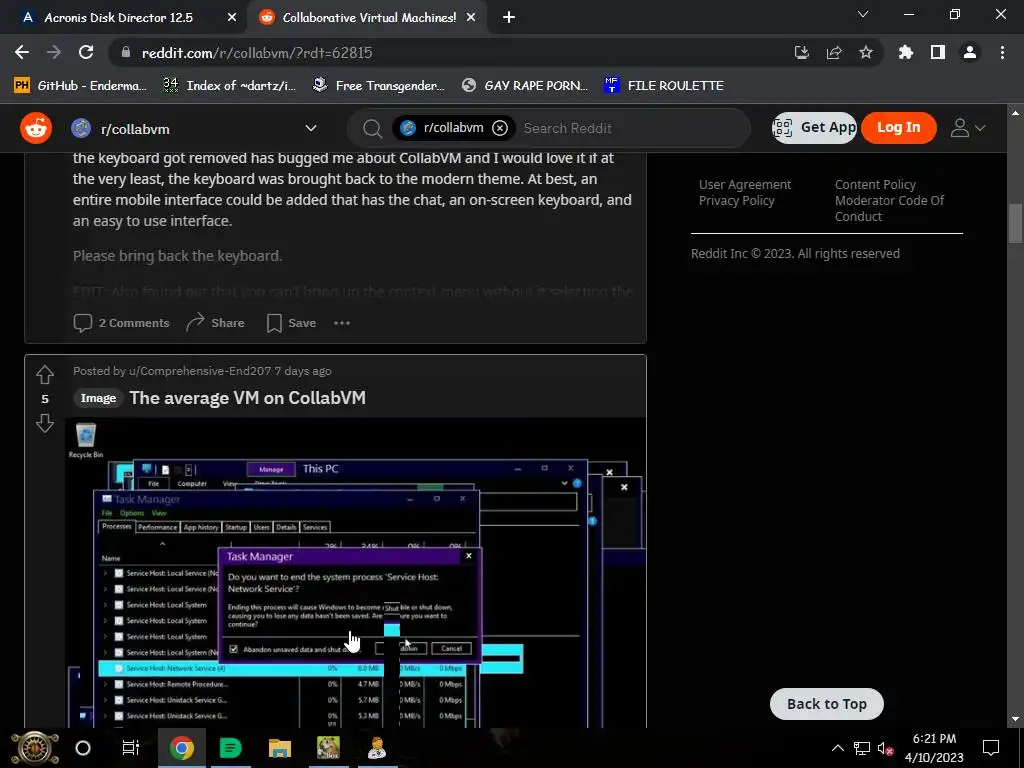This screenshot has height=768, width=1024.
Task: Show hidden system tray icons
Action: pos(837,748)
